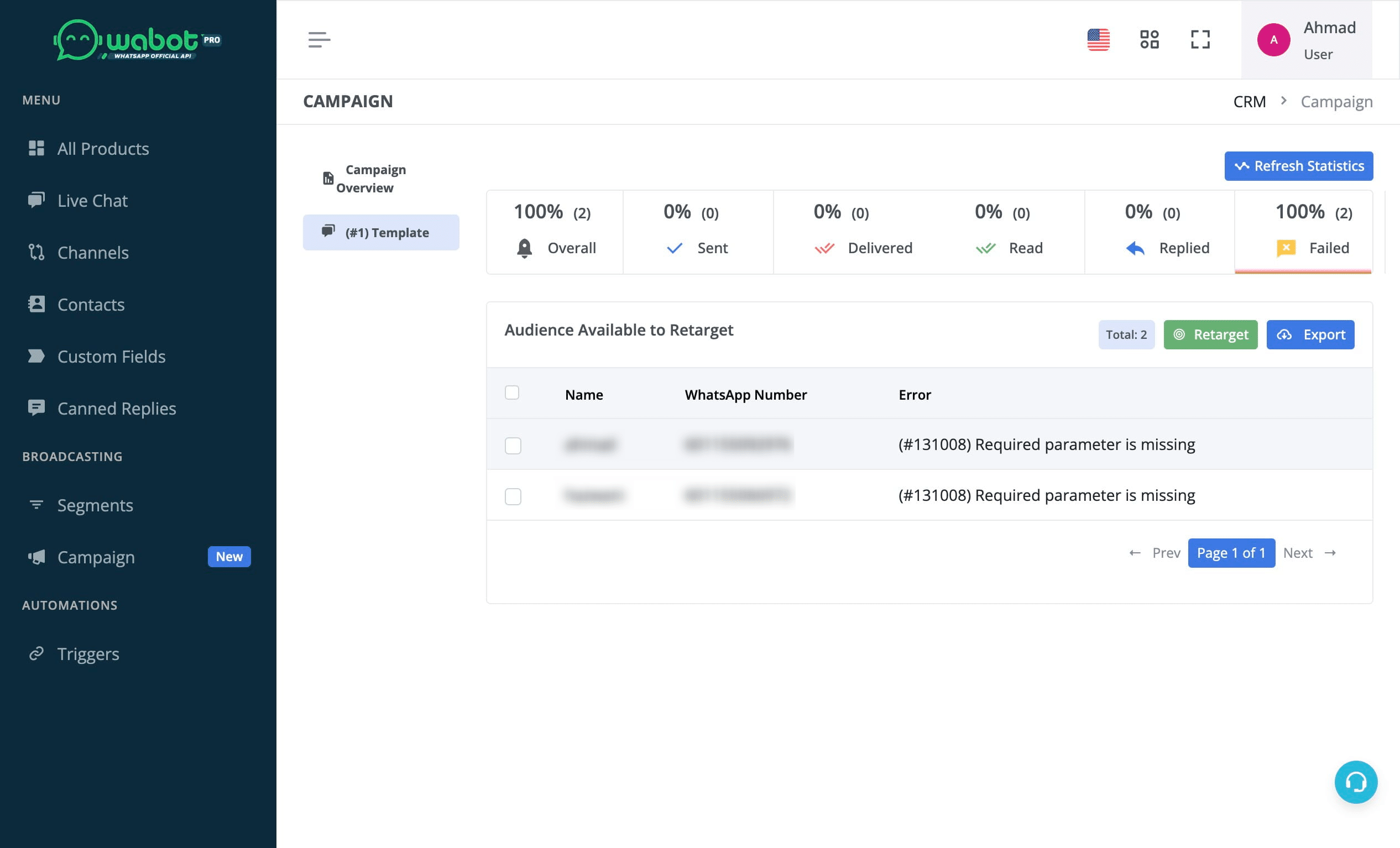The image size is (1400, 848).
Task: Click the CRM breadcrumb link
Action: [x=1250, y=101]
